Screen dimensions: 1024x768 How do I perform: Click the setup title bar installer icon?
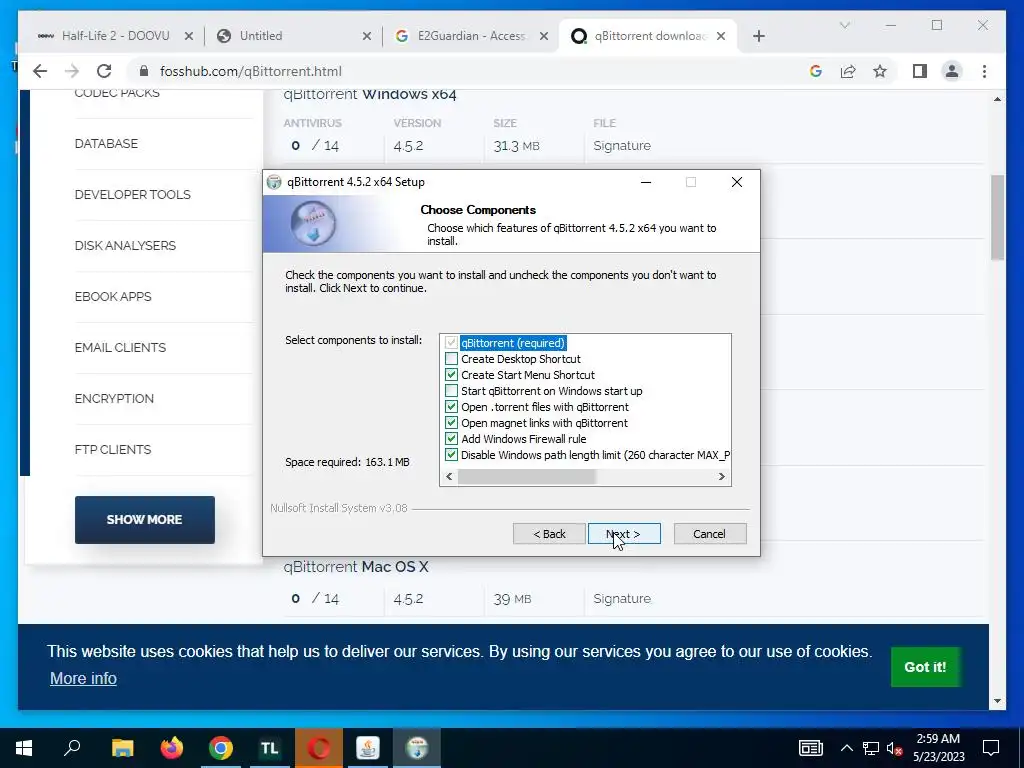274,182
